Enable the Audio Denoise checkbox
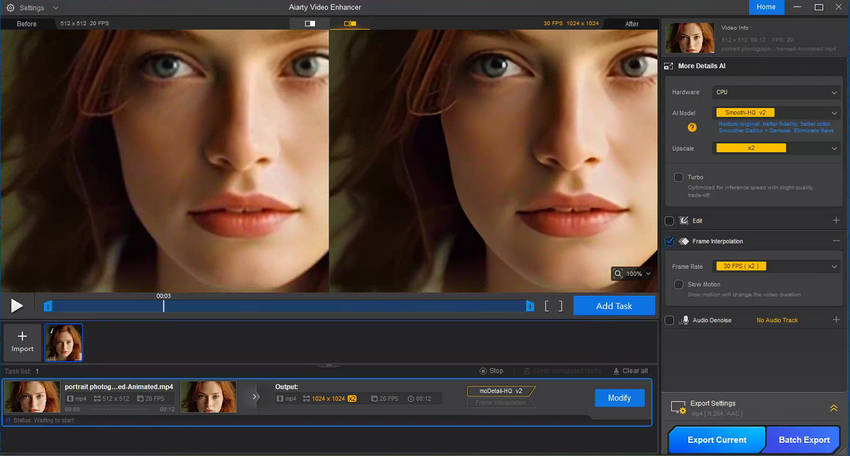Screen dimensions: 850x456 click(669, 320)
